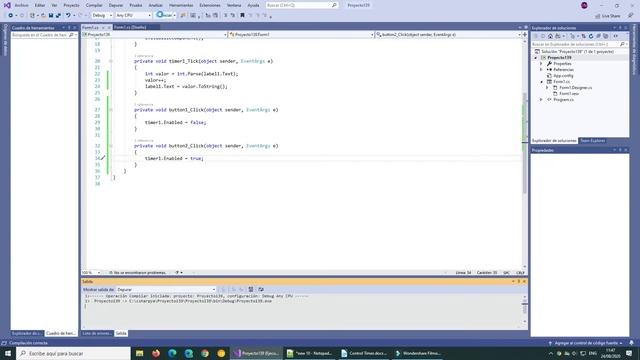Viewport: 640px width, 360px height.
Task: Click the quick actions screwdriver icon at line 34
Action: (x=103, y=158)
